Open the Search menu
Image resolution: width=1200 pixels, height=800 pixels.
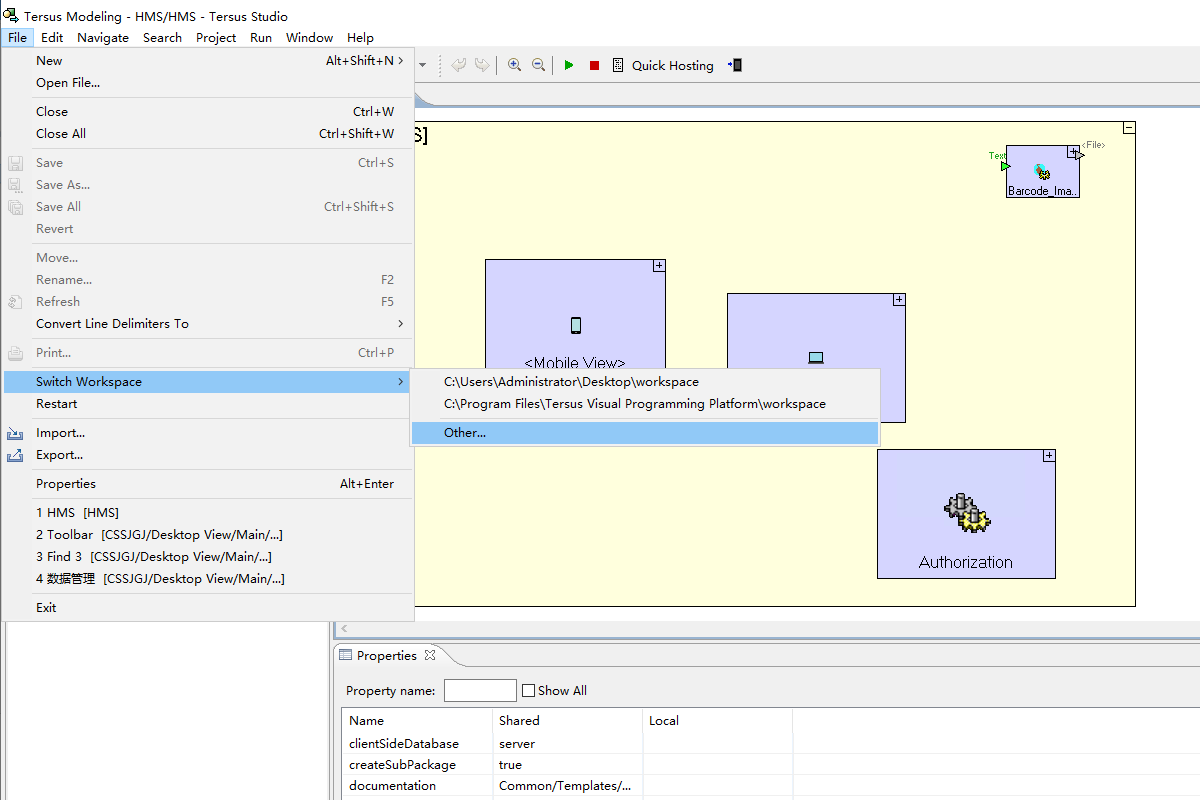tap(162, 37)
